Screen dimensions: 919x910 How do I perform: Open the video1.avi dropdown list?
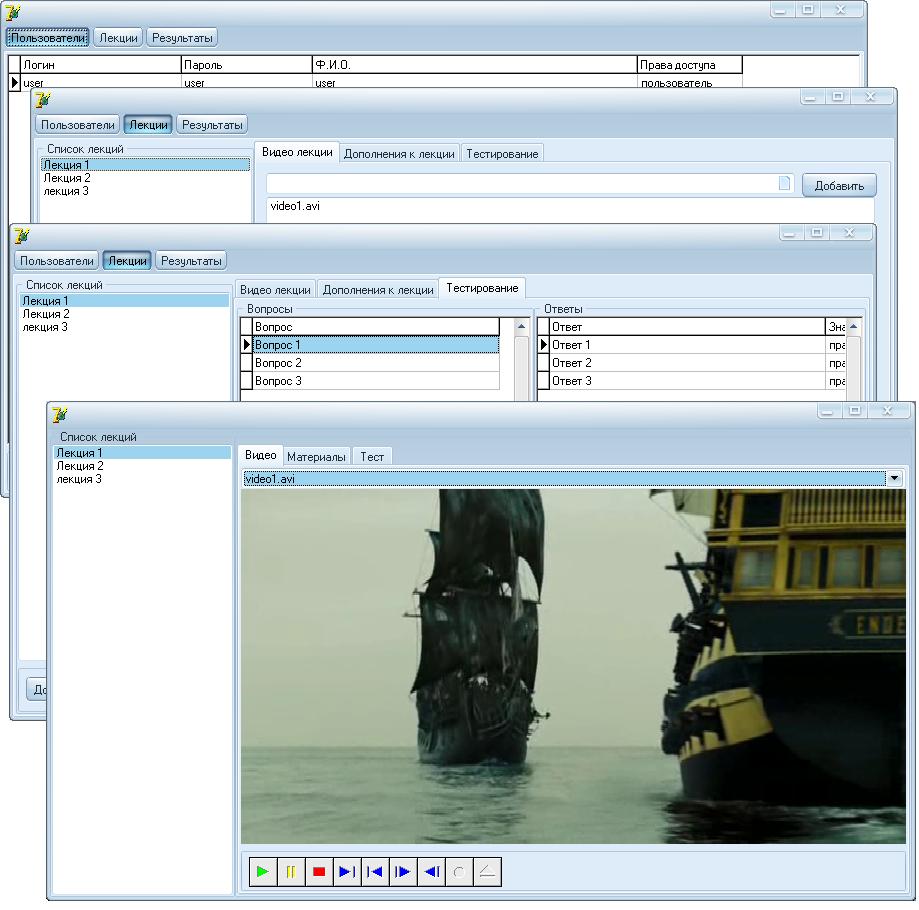(893, 479)
